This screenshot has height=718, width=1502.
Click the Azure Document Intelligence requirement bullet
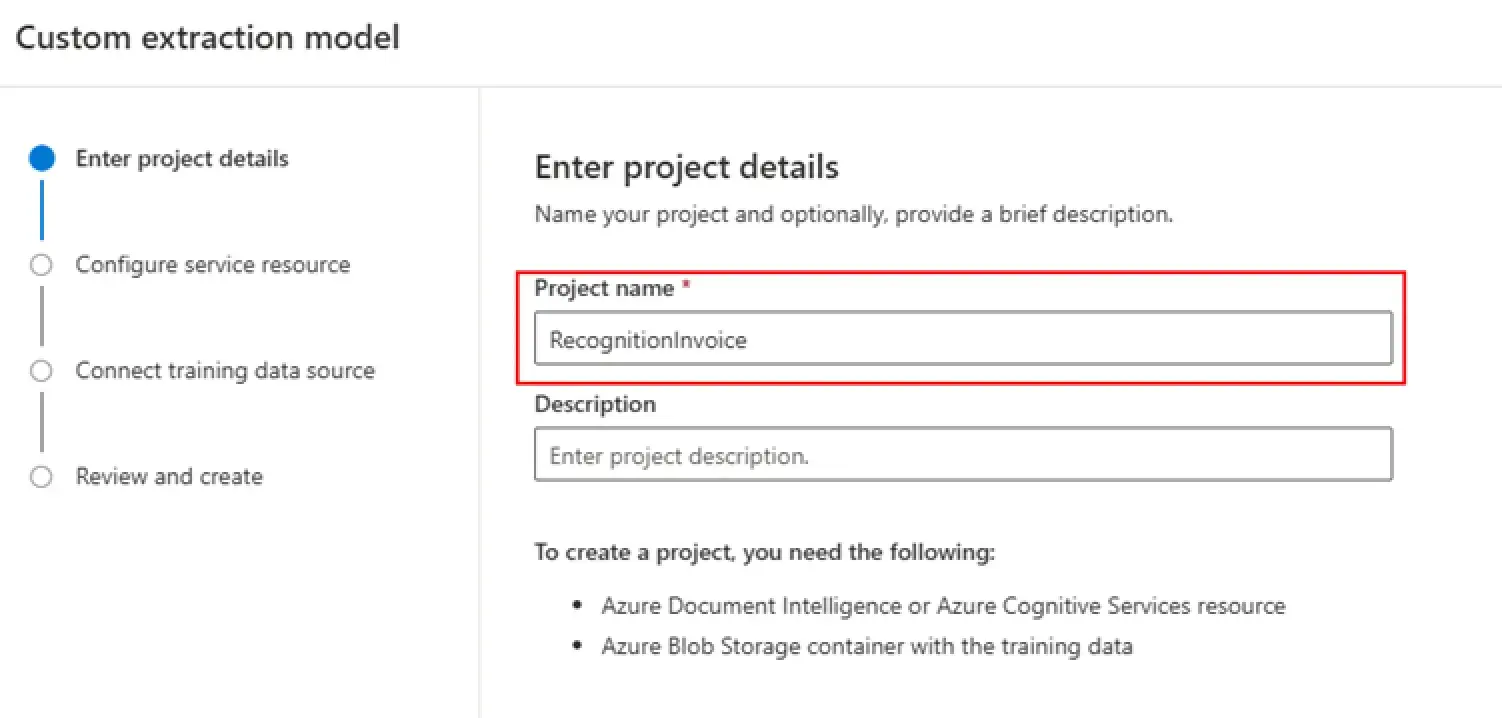click(x=943, y=606)
